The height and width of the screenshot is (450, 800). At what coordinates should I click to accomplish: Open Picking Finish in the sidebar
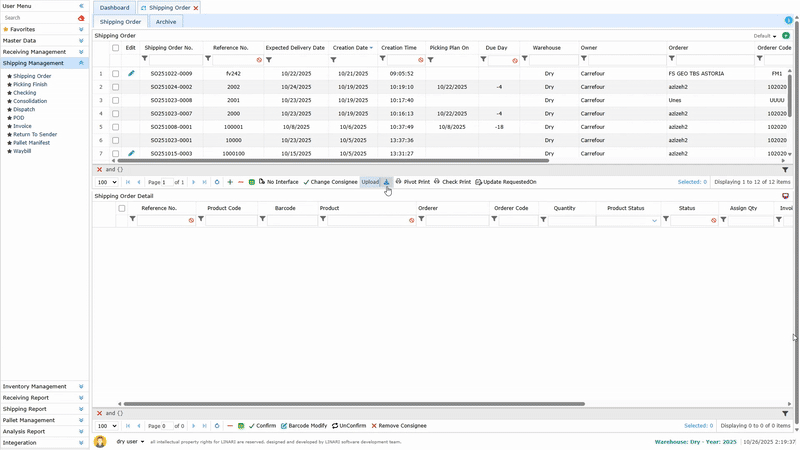30,84
